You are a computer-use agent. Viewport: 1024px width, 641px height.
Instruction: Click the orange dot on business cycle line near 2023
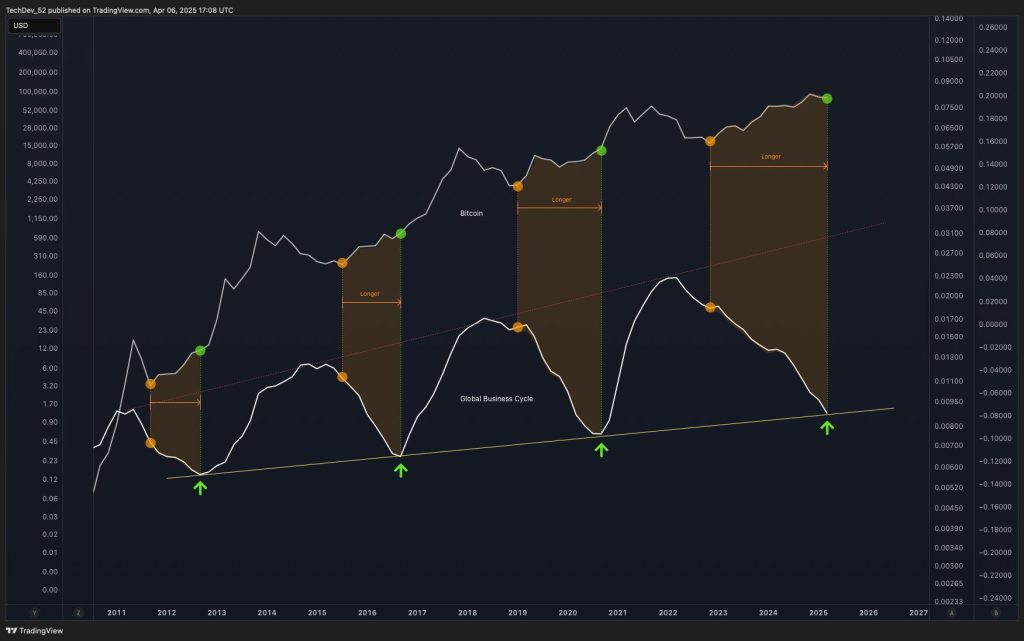pos(711,307)
